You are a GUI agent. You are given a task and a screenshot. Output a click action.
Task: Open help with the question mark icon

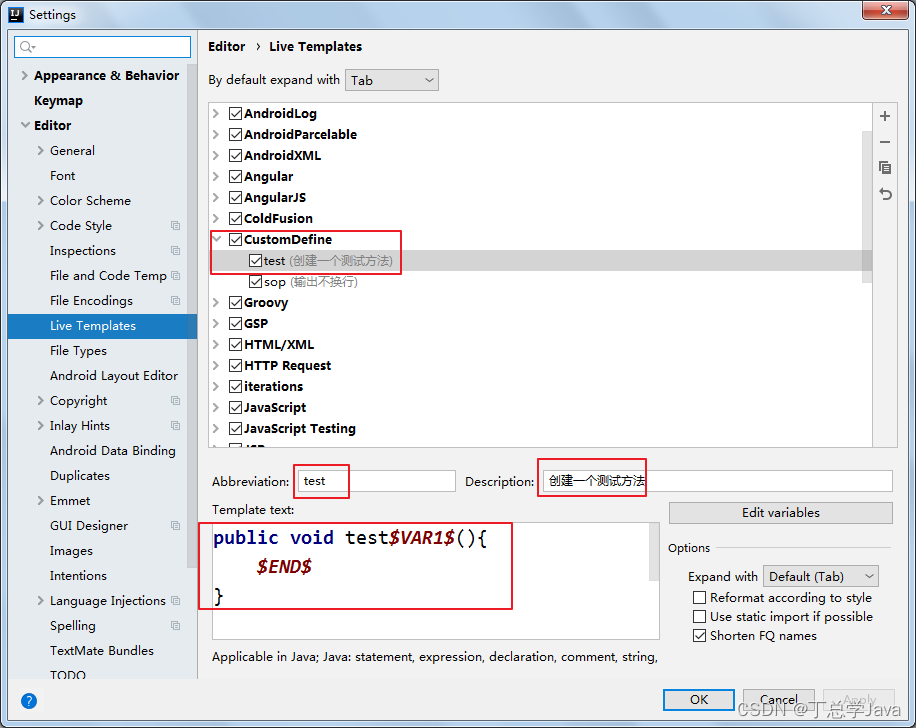[x=29, y=701]
